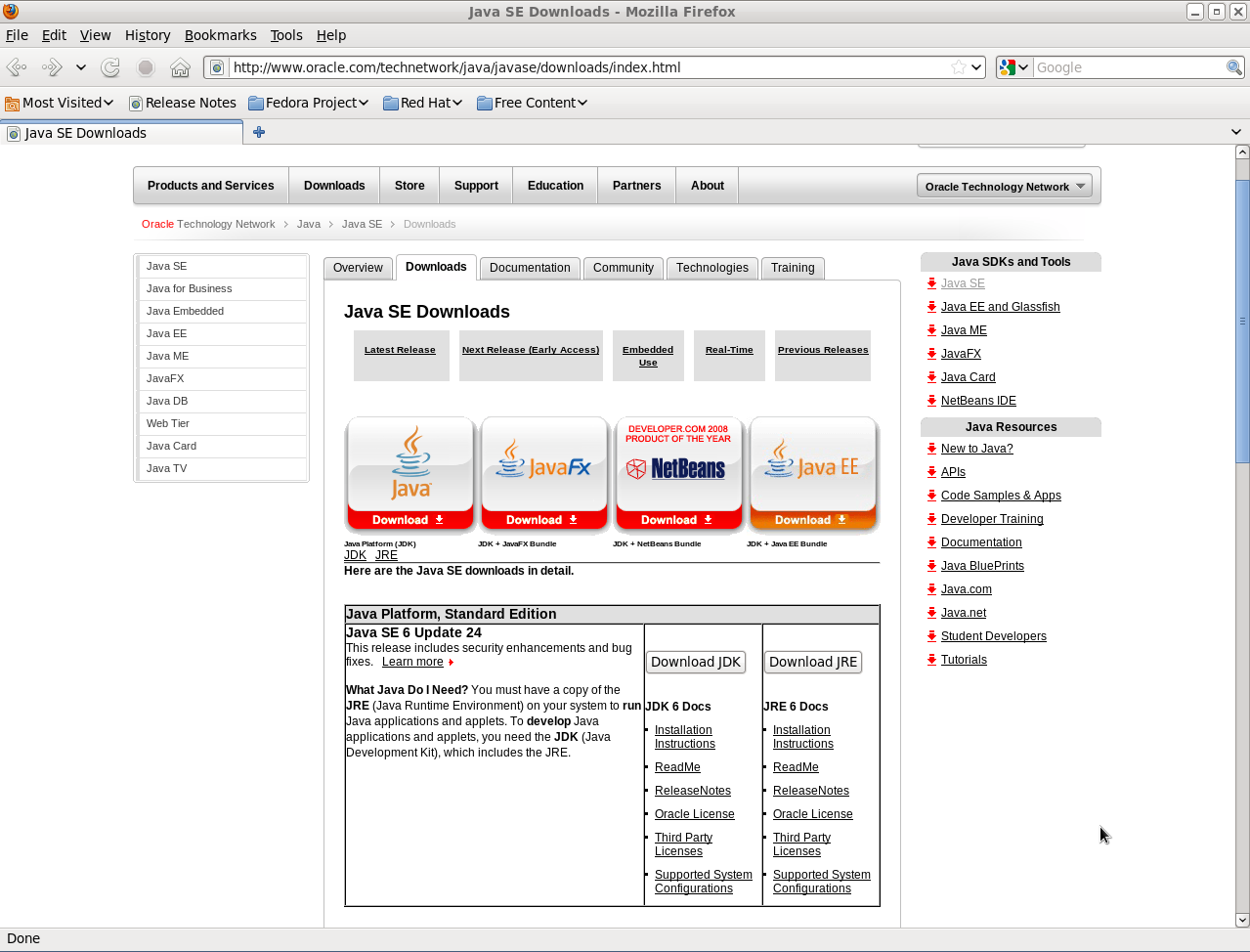Click the Download JRE button

[813, 662]
